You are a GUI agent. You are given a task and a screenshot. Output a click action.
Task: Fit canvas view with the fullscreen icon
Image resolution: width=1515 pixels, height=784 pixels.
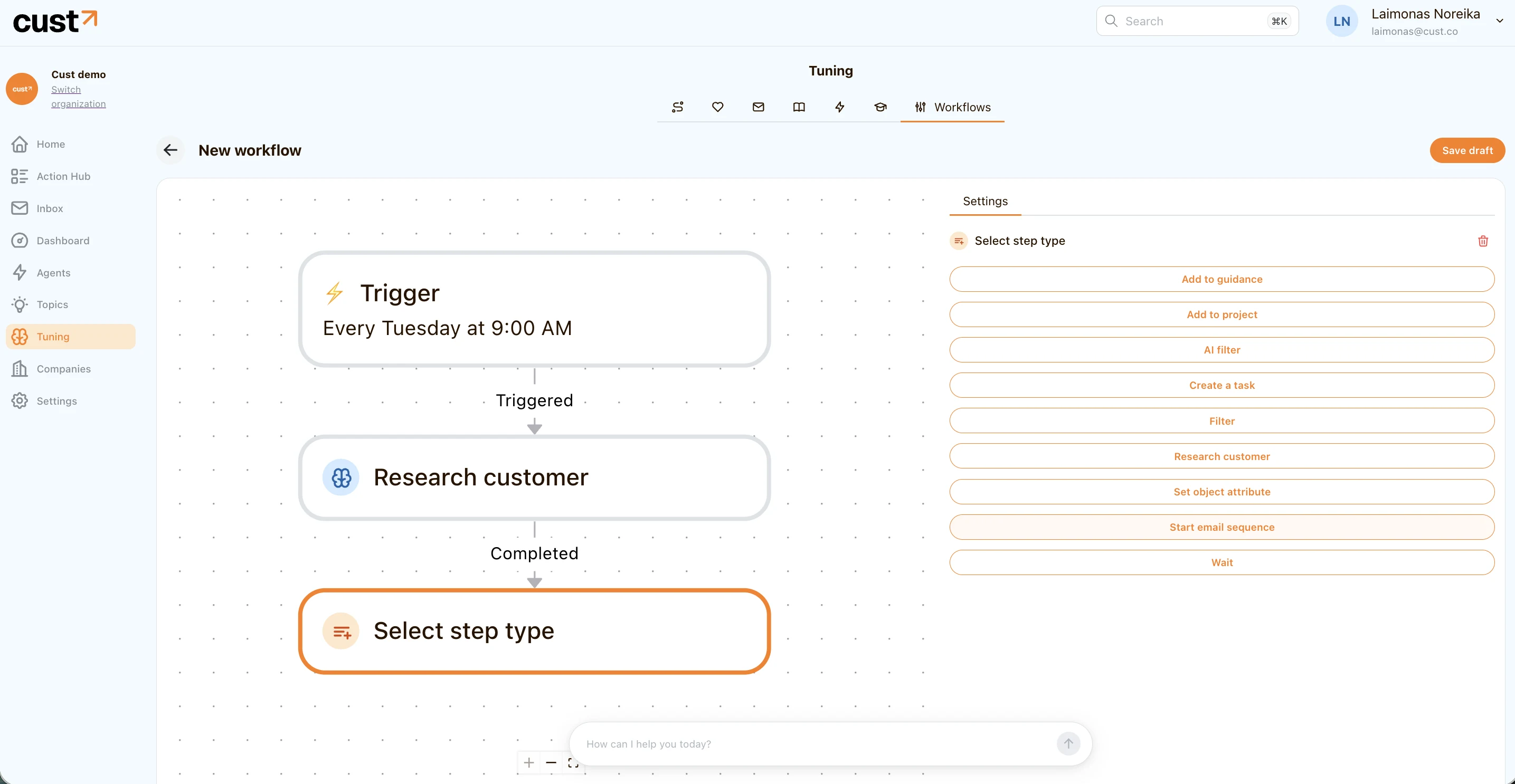573,763
